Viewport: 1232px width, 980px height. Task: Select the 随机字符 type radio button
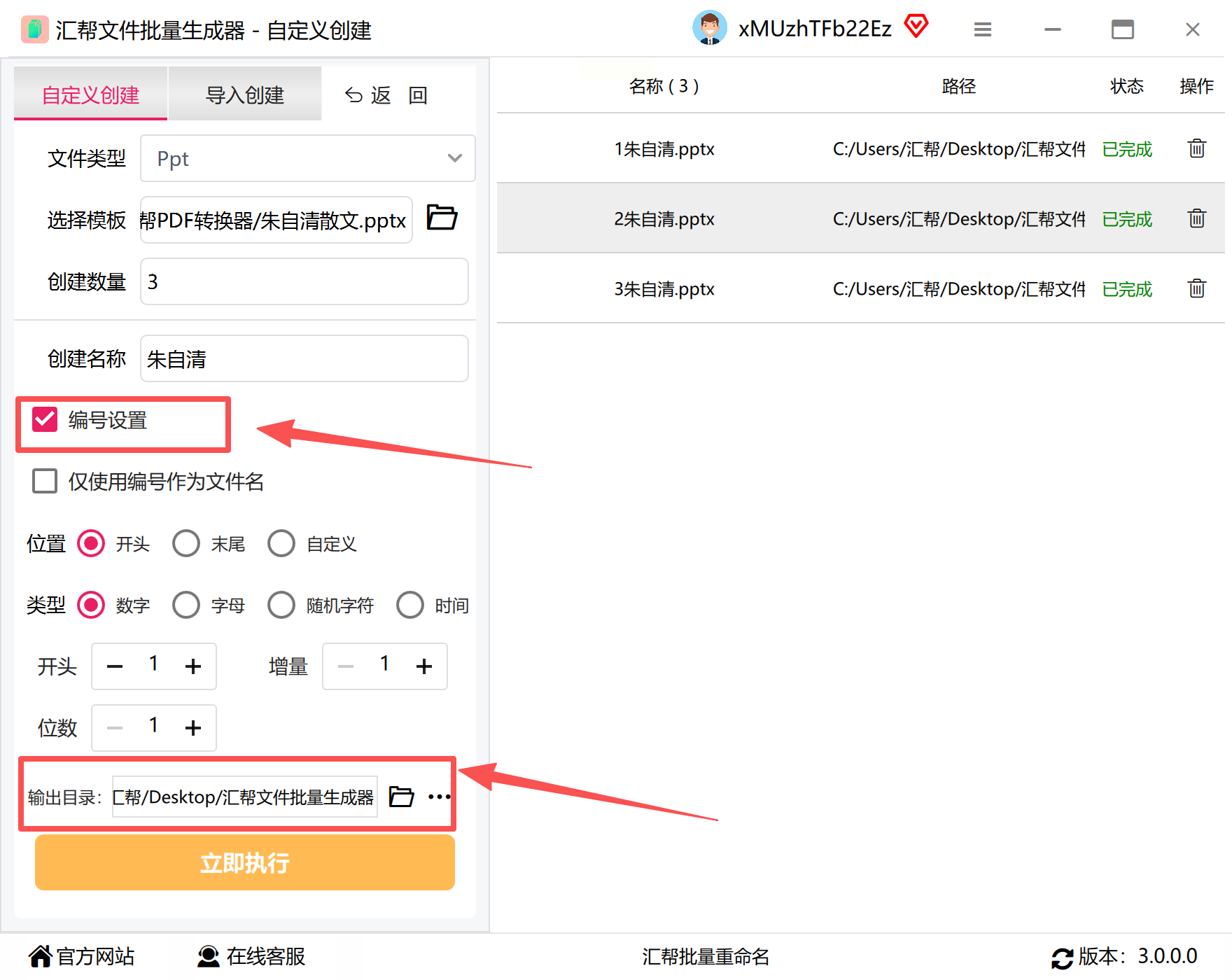281,605
